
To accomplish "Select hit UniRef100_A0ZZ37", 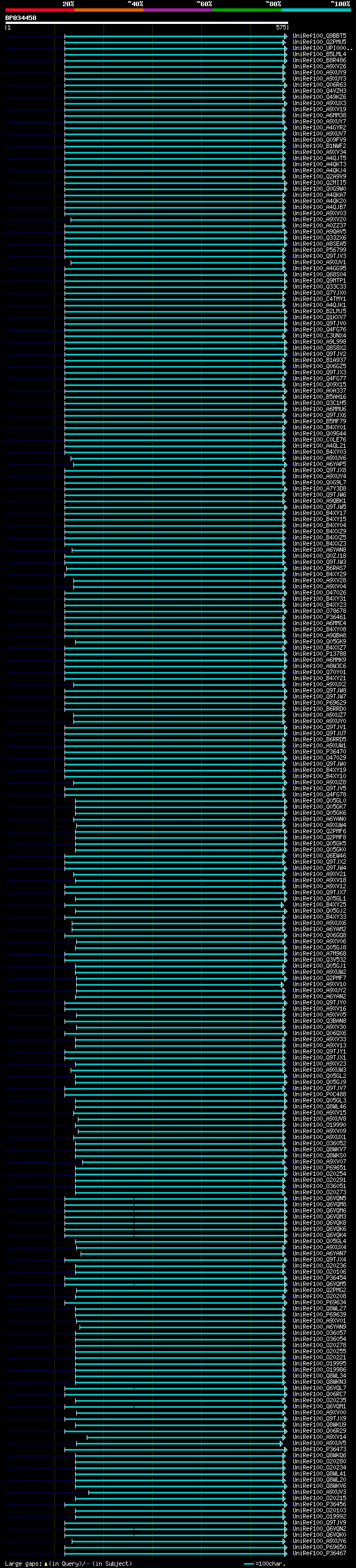I will [x=319, y=225].
